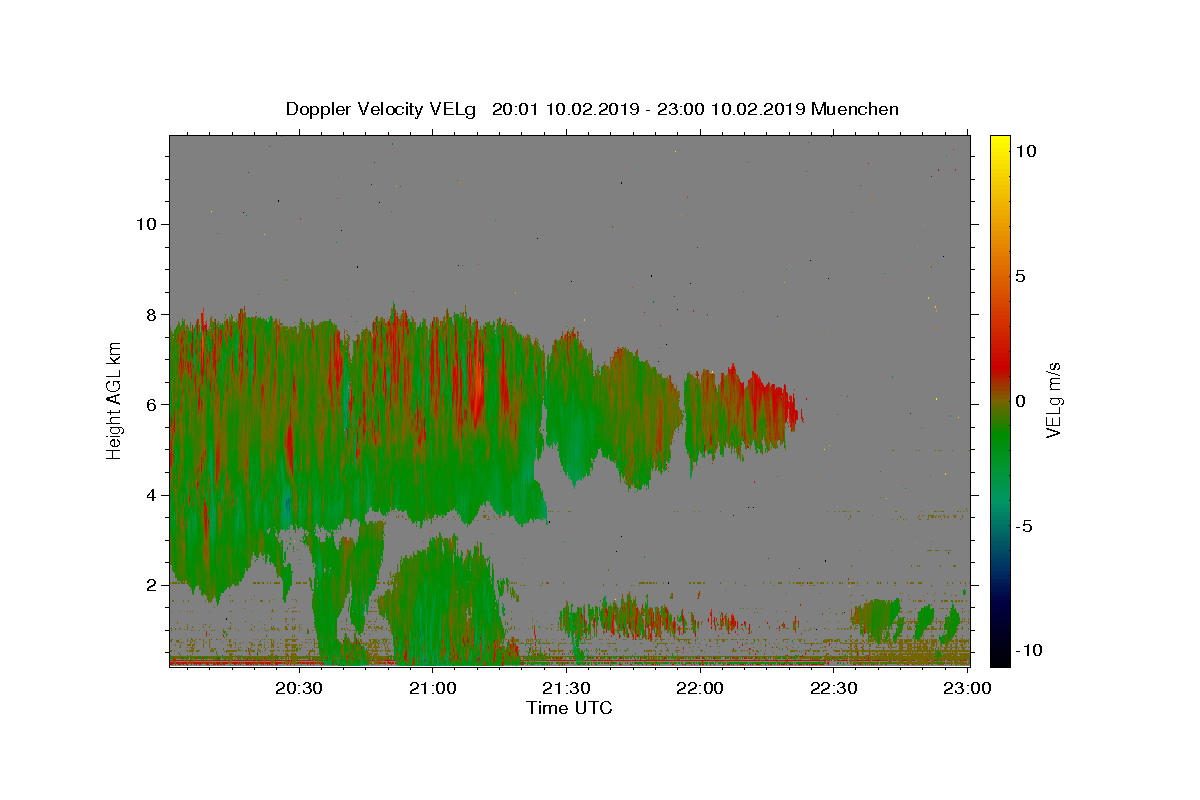Click the 22:00 time axis label
Screen dimensions: 1200x800
point(700,688)
